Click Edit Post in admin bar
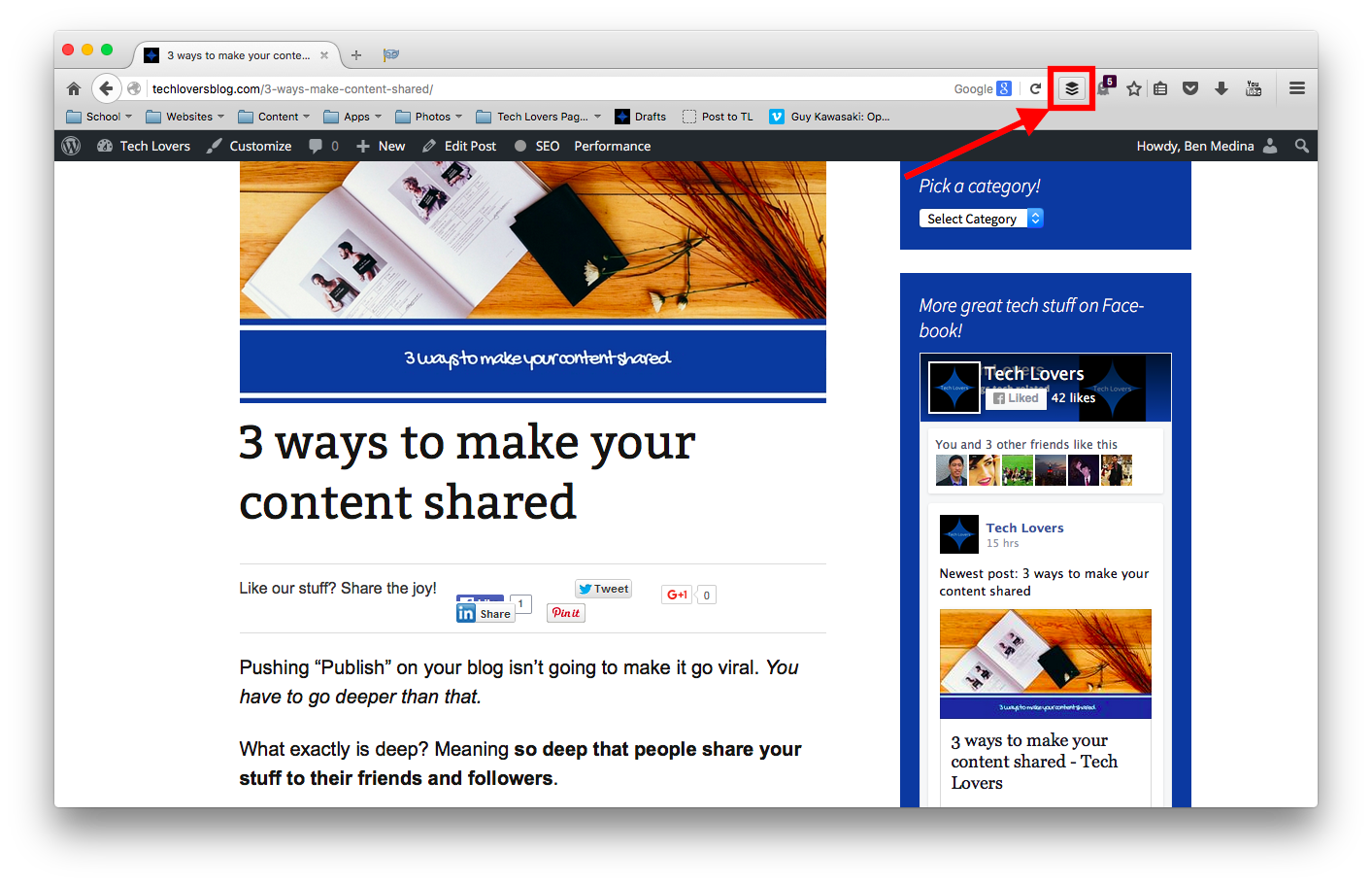This screenshot has height=885, width=1372. pyautogui.click(x=459, y=146)
